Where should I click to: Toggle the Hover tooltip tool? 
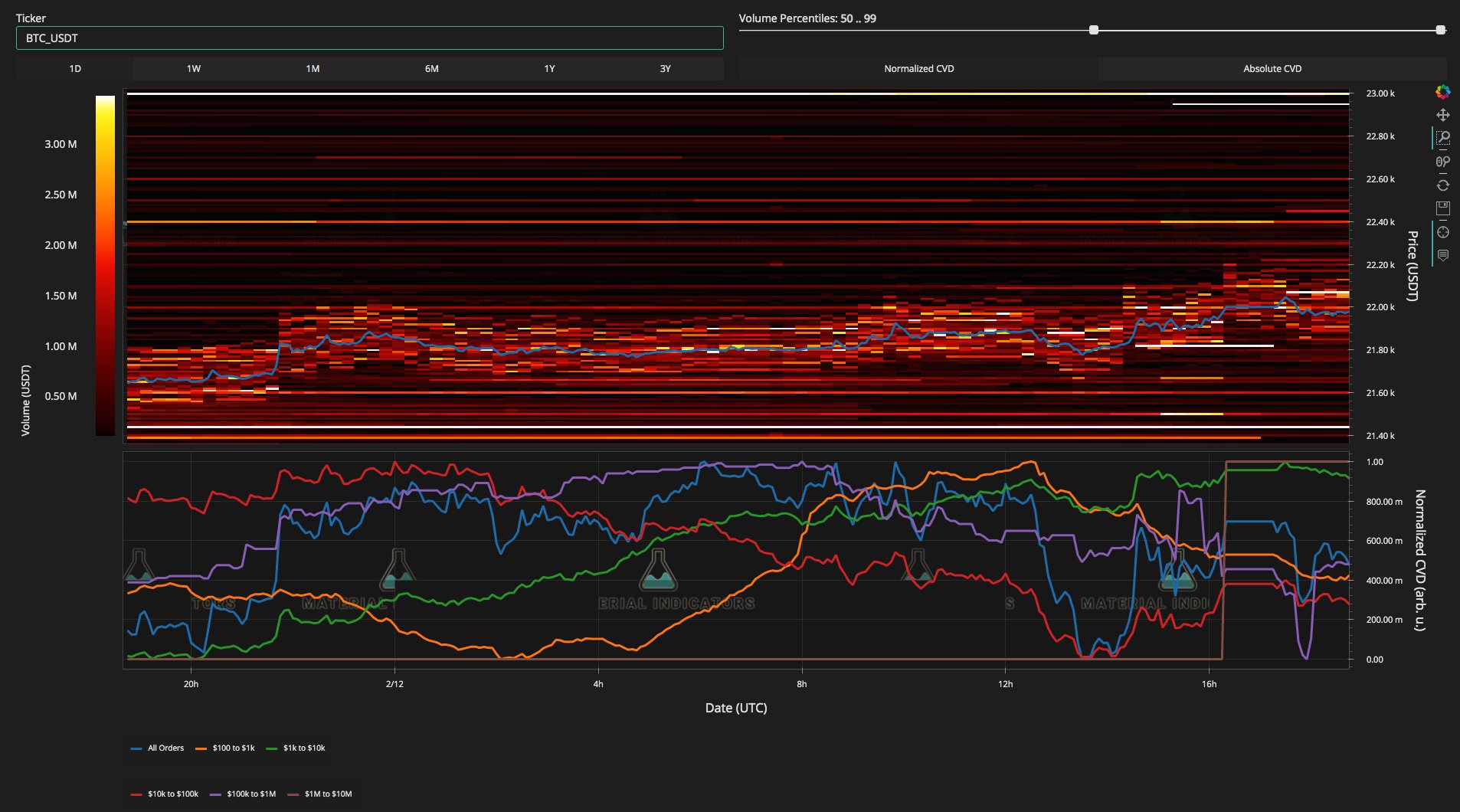[1442, 255]
